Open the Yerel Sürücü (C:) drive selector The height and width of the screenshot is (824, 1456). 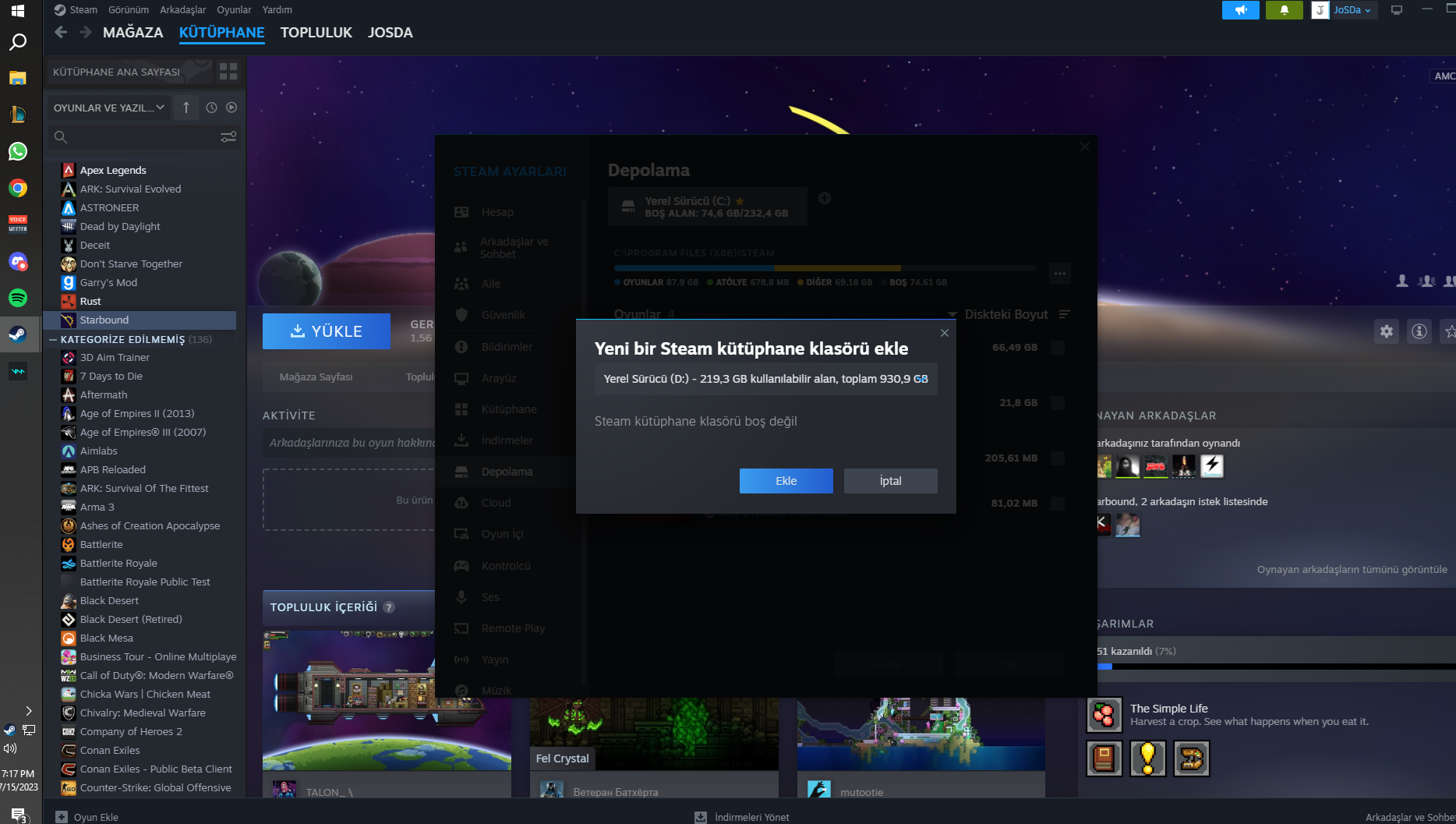[708, 207]
